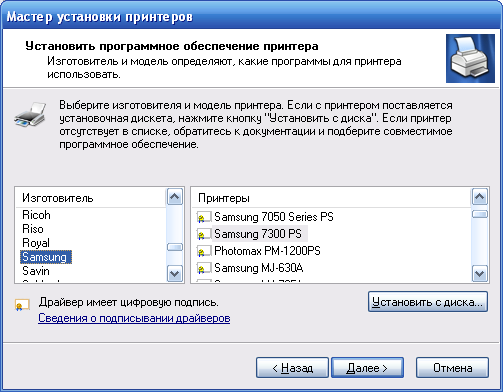Click the Мастер установки принтеров title bar

[x=251, y=16]
